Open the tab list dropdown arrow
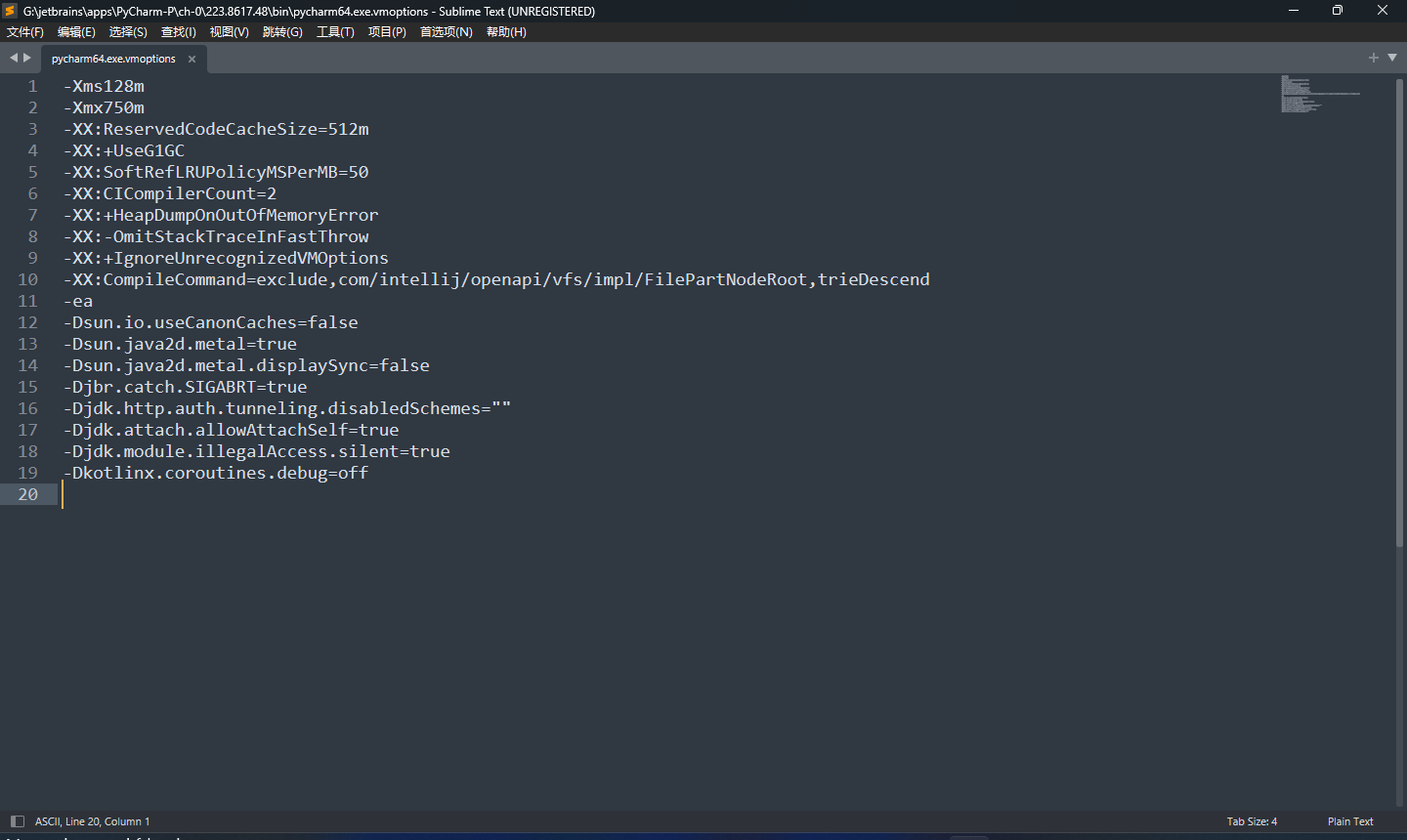The width and height of the screenshot is (1407, 840). [1392, 58]
